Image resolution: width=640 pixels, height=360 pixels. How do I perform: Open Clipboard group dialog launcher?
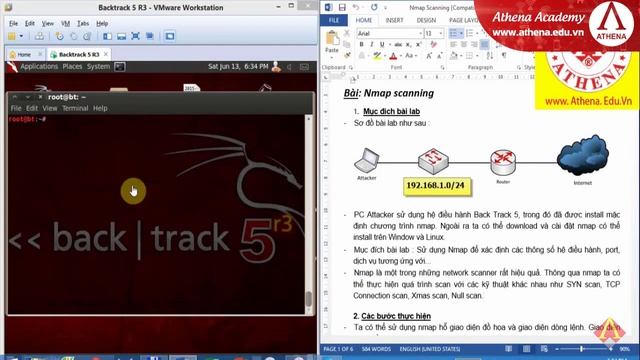point(351,67)
